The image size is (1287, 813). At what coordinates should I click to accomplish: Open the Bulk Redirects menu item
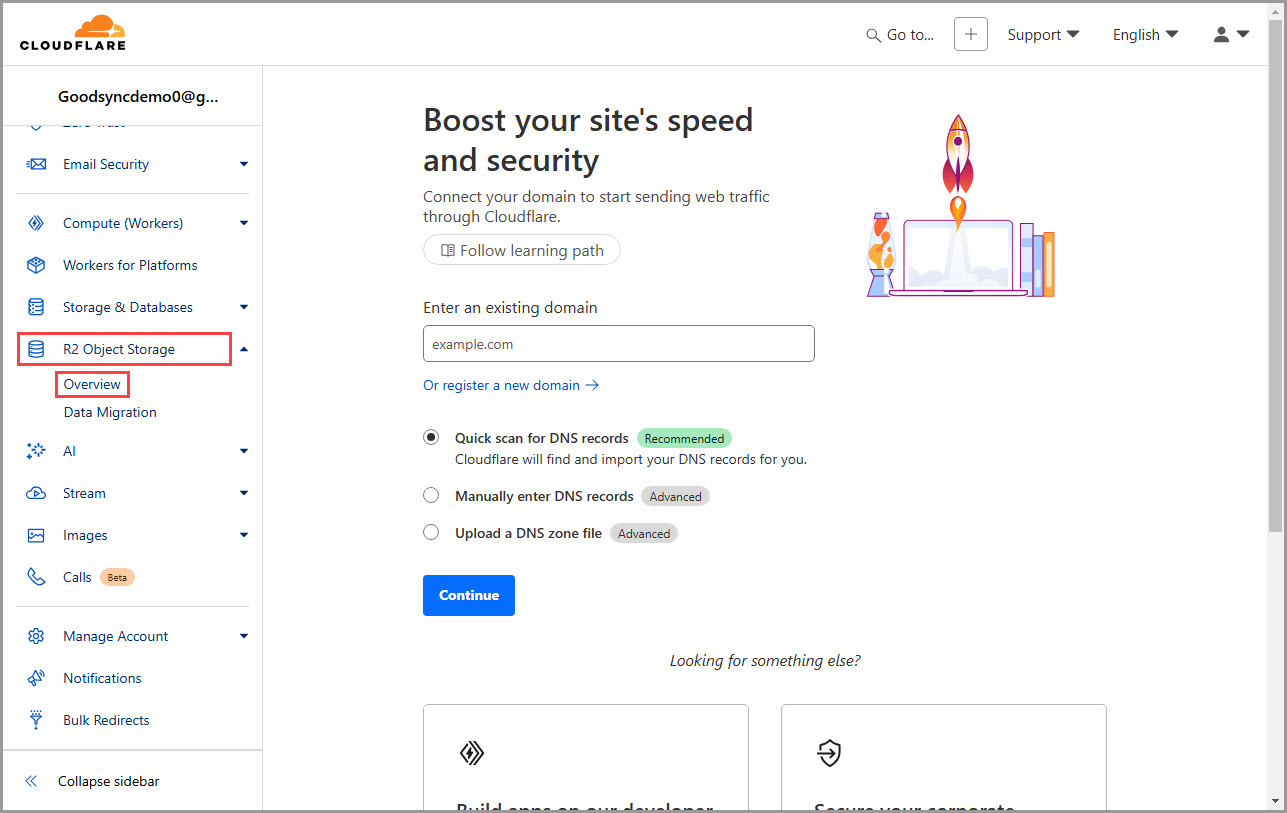click(106, 720)
